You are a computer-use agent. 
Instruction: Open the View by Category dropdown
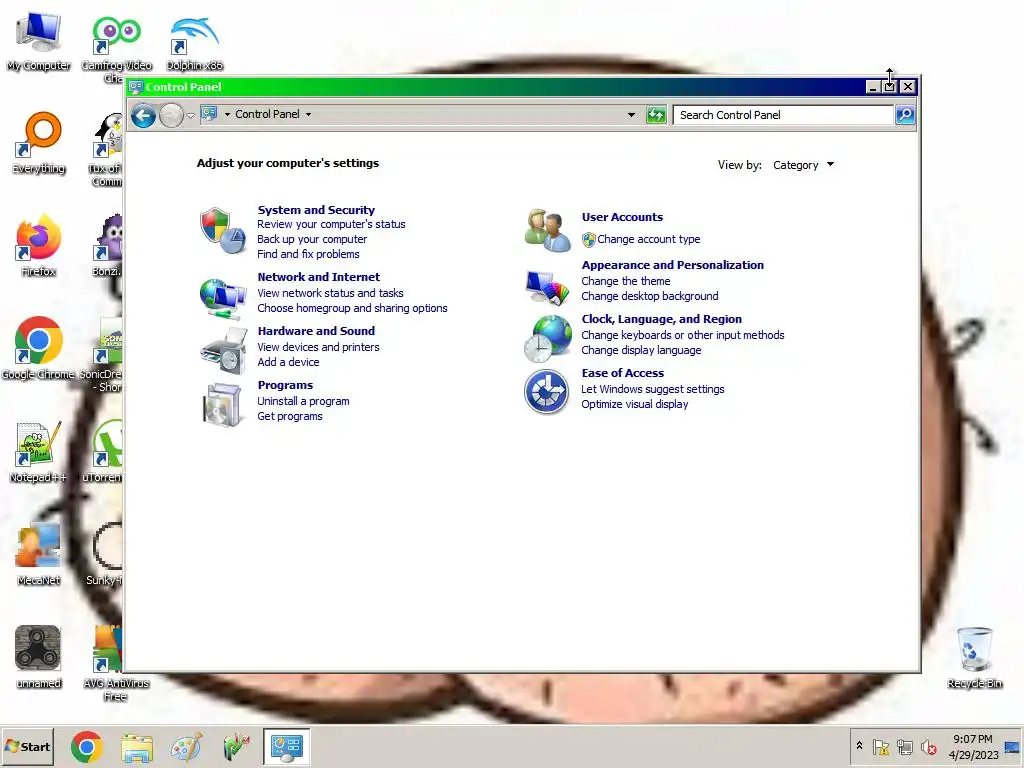(803, 165)
